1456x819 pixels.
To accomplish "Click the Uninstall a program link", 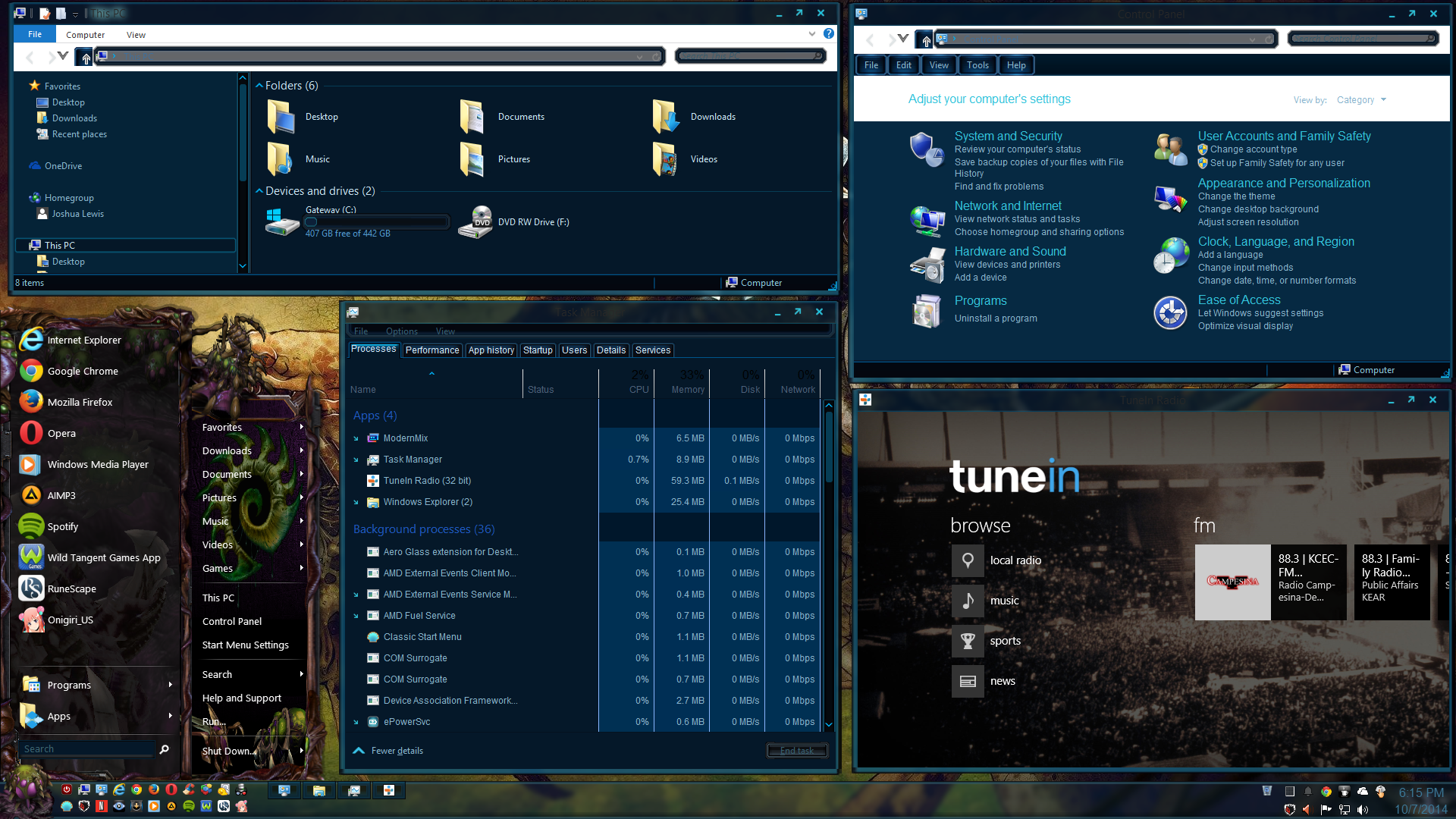I will click(995, 318).
